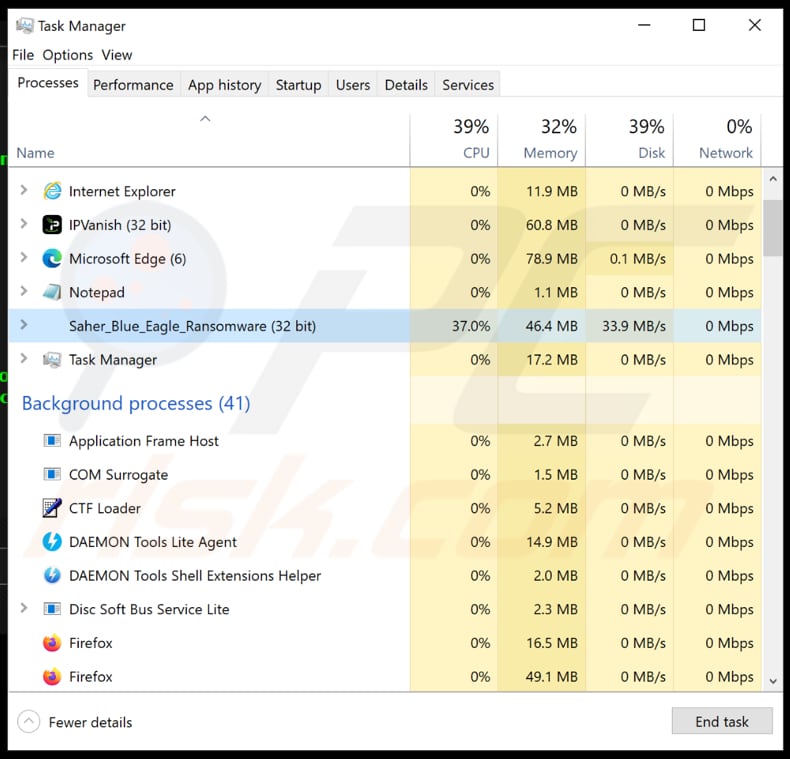790x759 pixels.
Task: Sort by the Name column header
Action: [x=209, y=140]
